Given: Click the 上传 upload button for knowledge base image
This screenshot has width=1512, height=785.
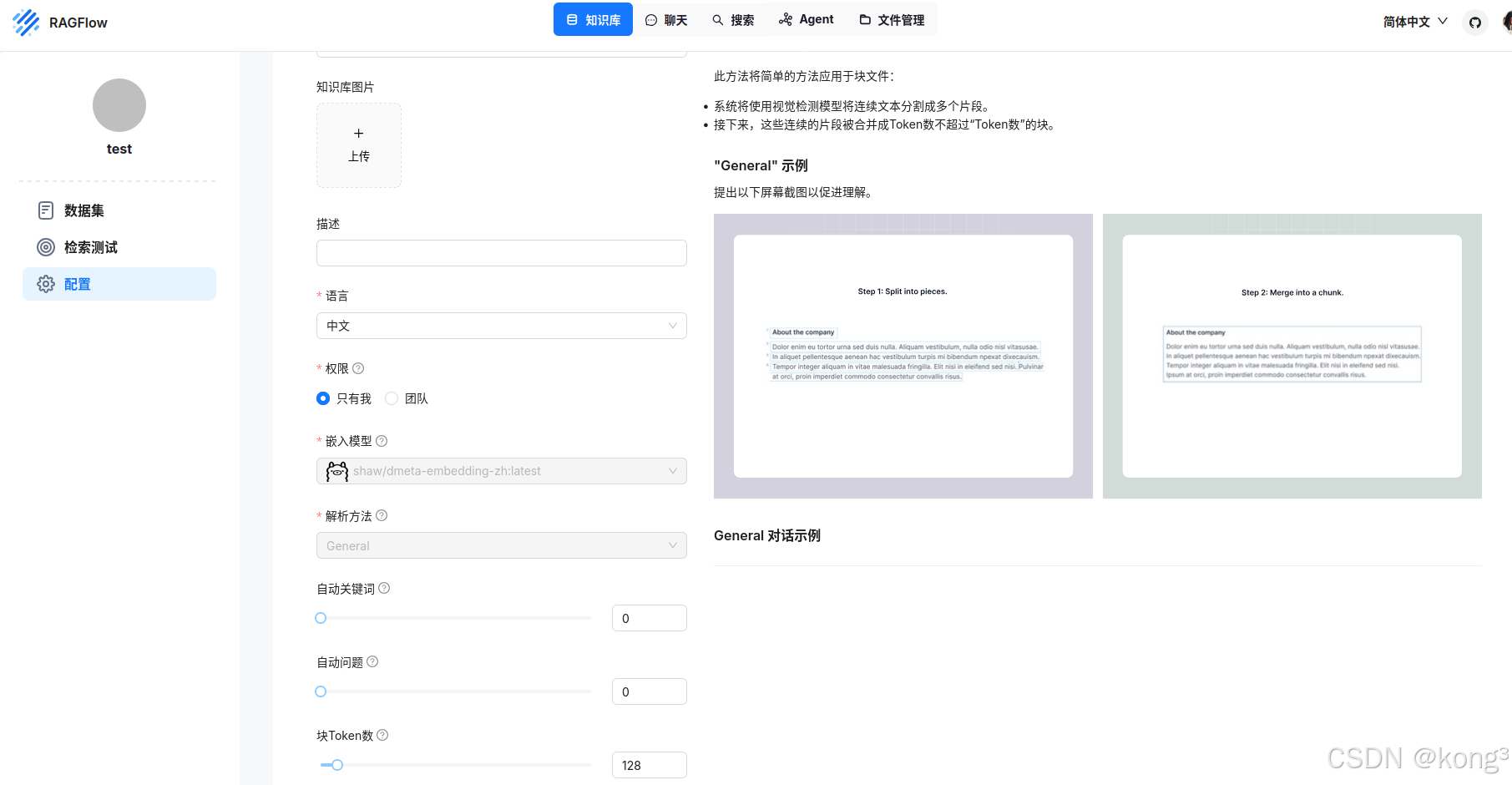Looking at the screenshot, I should [358, 144].
